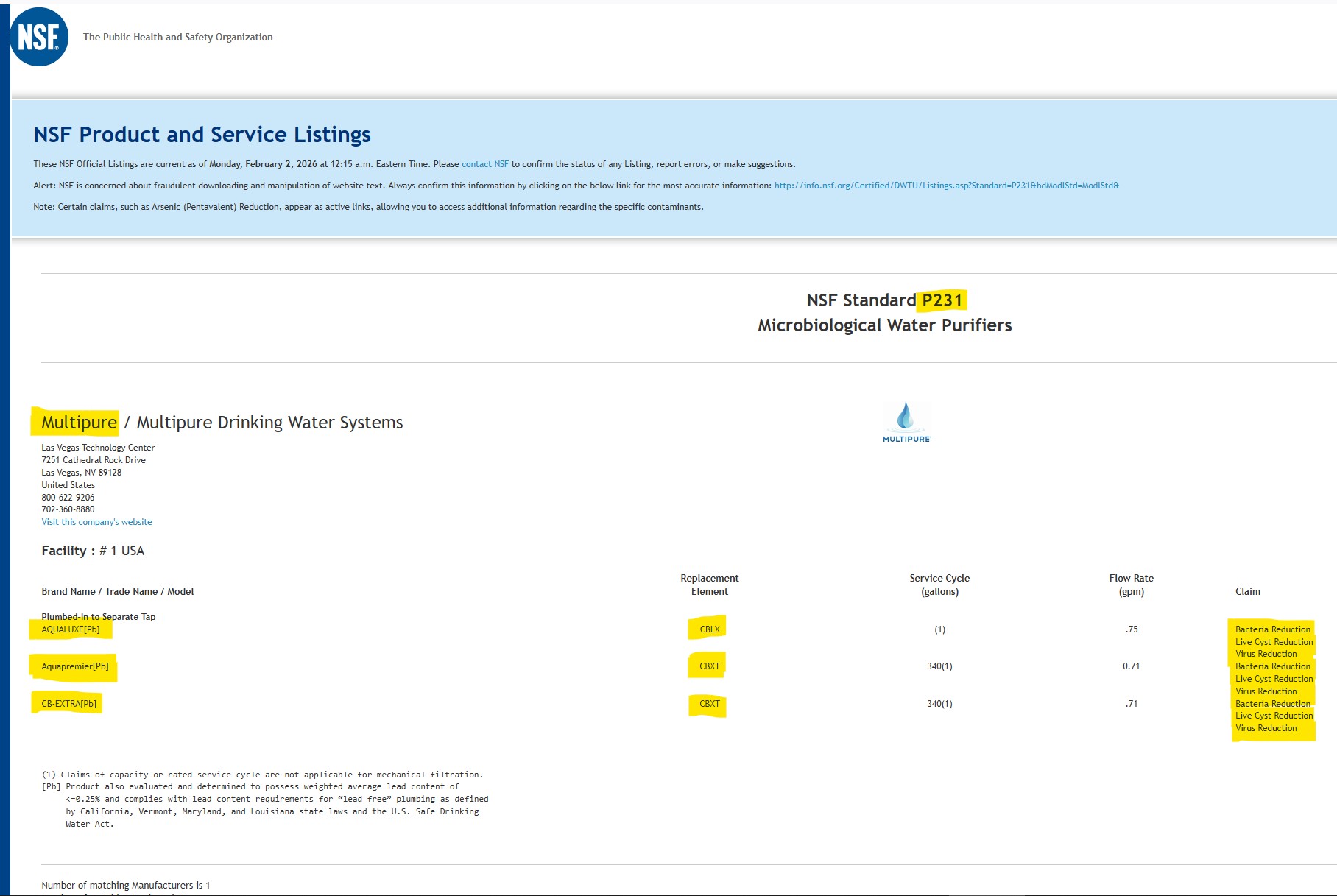The image size is (1337, 896).
Task: Open Bacteria Reduction claim for CB-EXTRA
Action: point(1272,704)
